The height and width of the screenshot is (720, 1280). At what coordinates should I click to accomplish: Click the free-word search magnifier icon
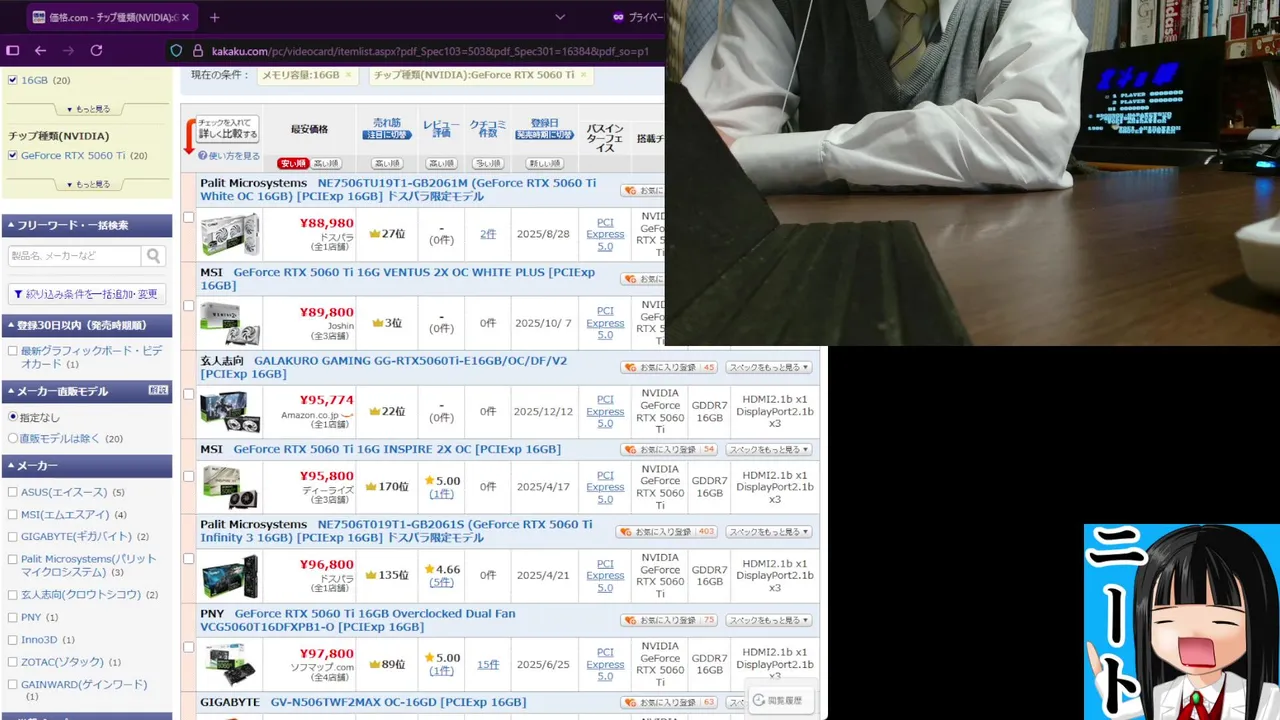point(154,256)
